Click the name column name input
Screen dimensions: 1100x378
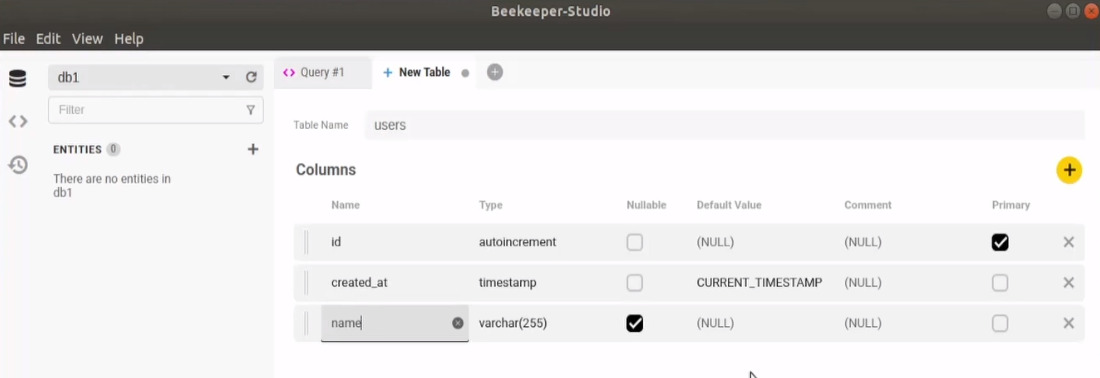point(395,323)
